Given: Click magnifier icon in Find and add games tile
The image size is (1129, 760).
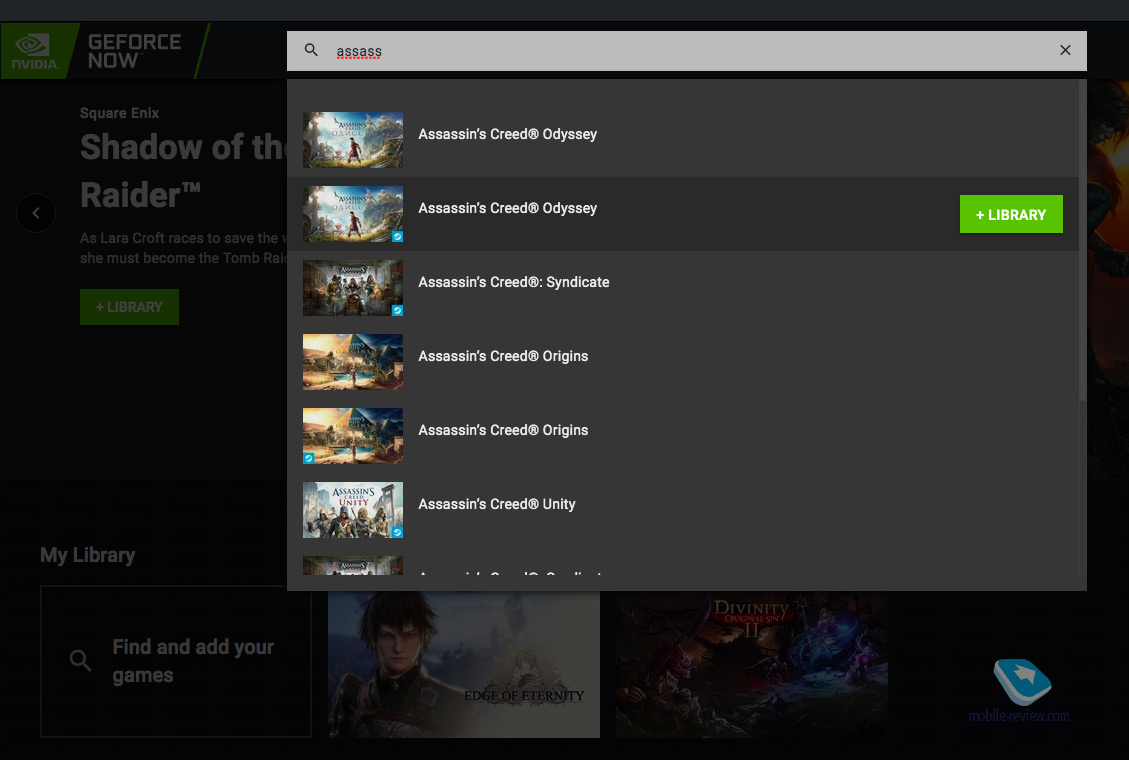Looking at the screenshot, I should tap(80, 660).
